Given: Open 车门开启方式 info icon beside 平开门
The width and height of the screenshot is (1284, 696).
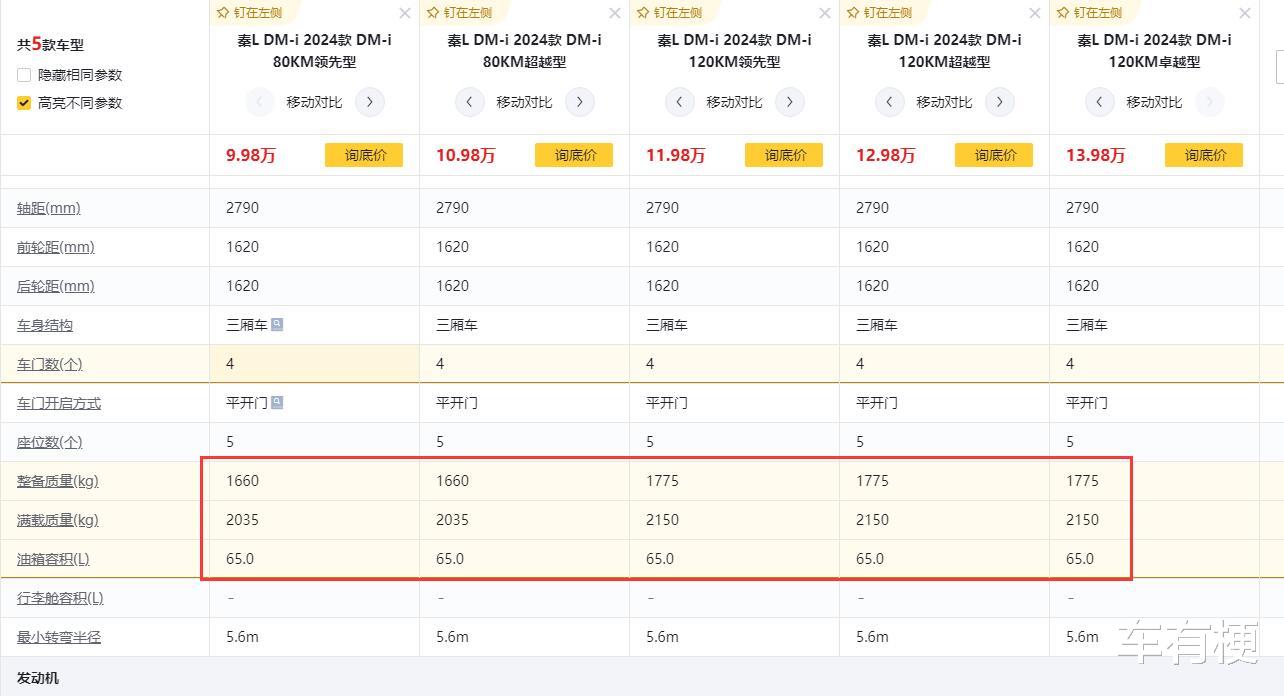Looking at the screenshot, I should point(277,402).
